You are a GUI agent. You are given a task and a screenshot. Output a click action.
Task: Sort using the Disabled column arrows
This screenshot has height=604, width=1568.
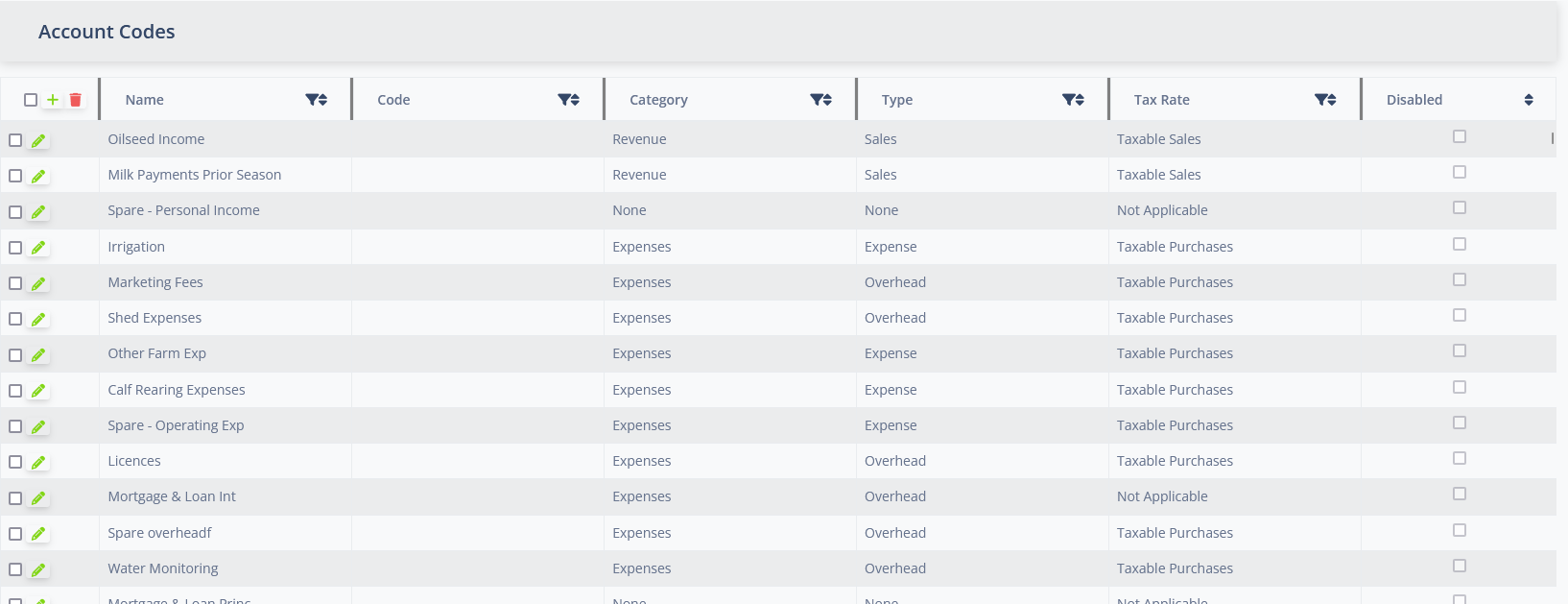click(x=1528, y=100)
